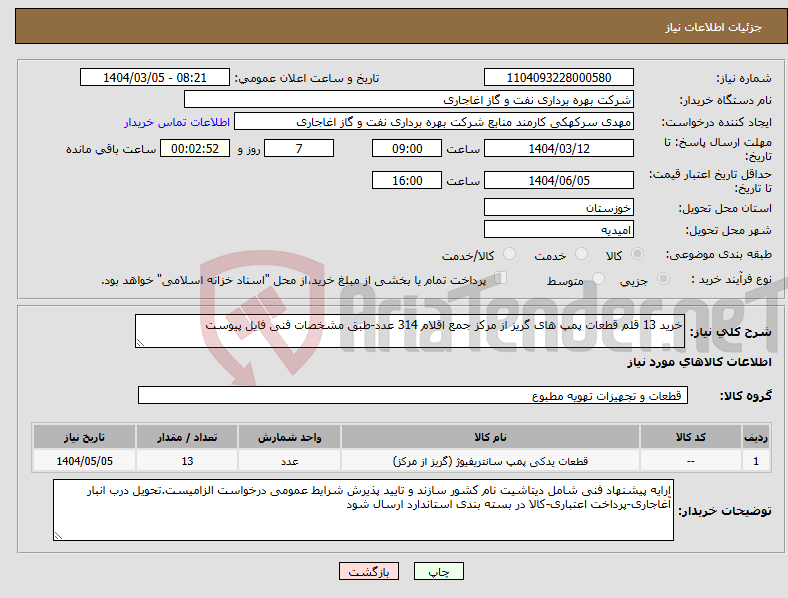
Task: Toggle the اسناد خزانه اسلامی payment checkbox
Action: (501, 278)
